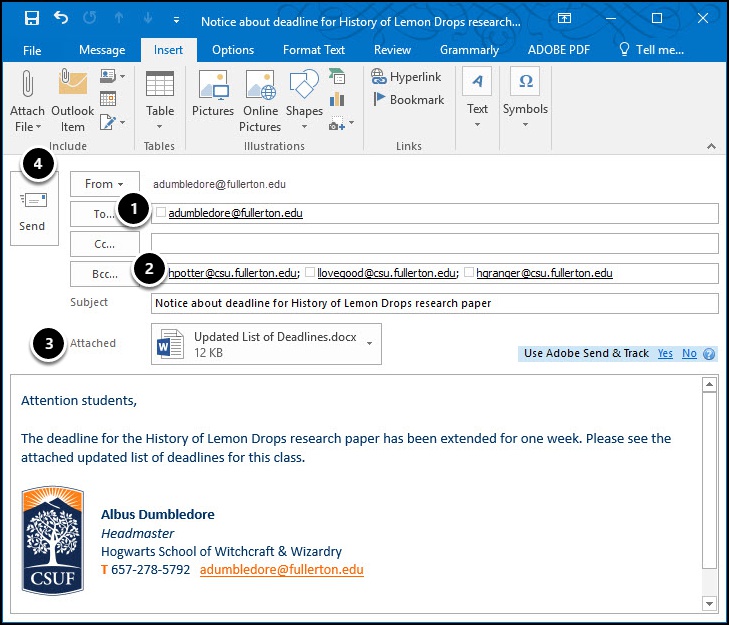Viewport: 729px width, 625px height.
Task: Open the From account dropdown
Action: click(105, 184)
